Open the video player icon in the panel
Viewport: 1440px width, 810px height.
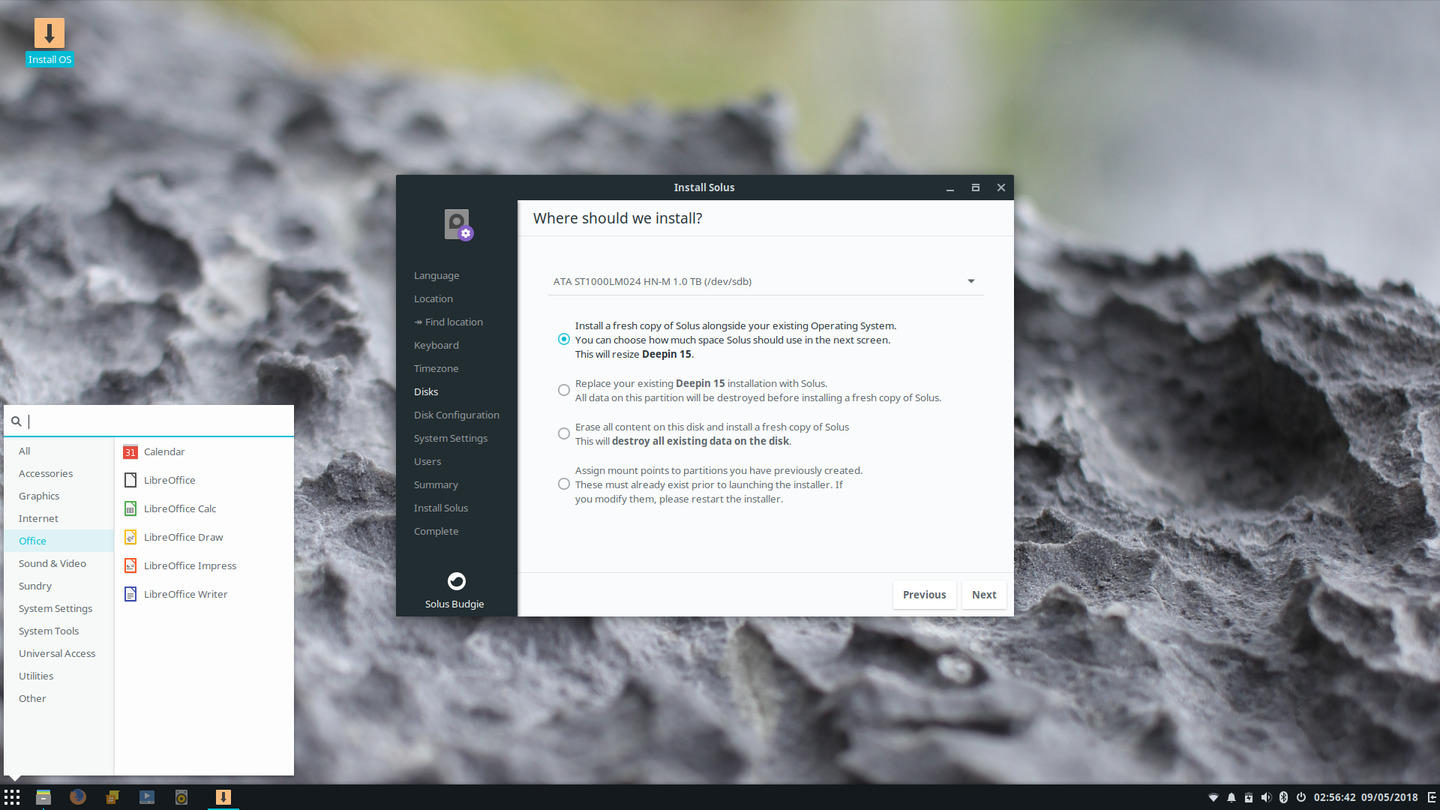coord(147,797)
